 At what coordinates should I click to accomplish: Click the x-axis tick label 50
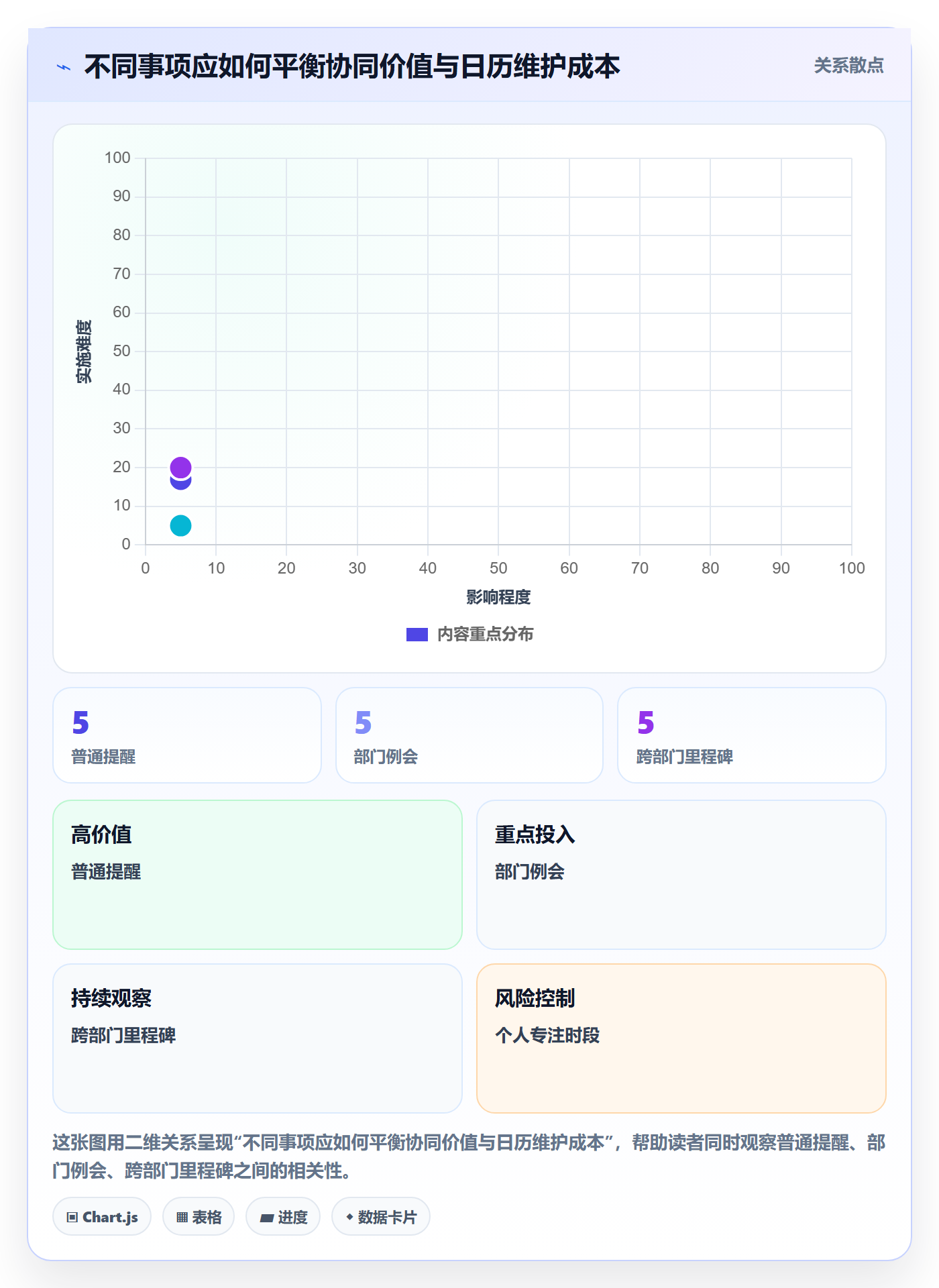(x=498, y=568)
